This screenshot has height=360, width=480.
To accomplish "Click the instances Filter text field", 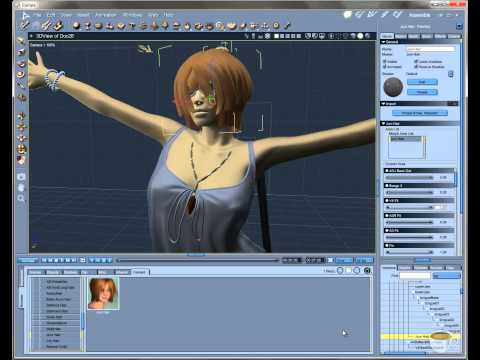I will point(415,276).
